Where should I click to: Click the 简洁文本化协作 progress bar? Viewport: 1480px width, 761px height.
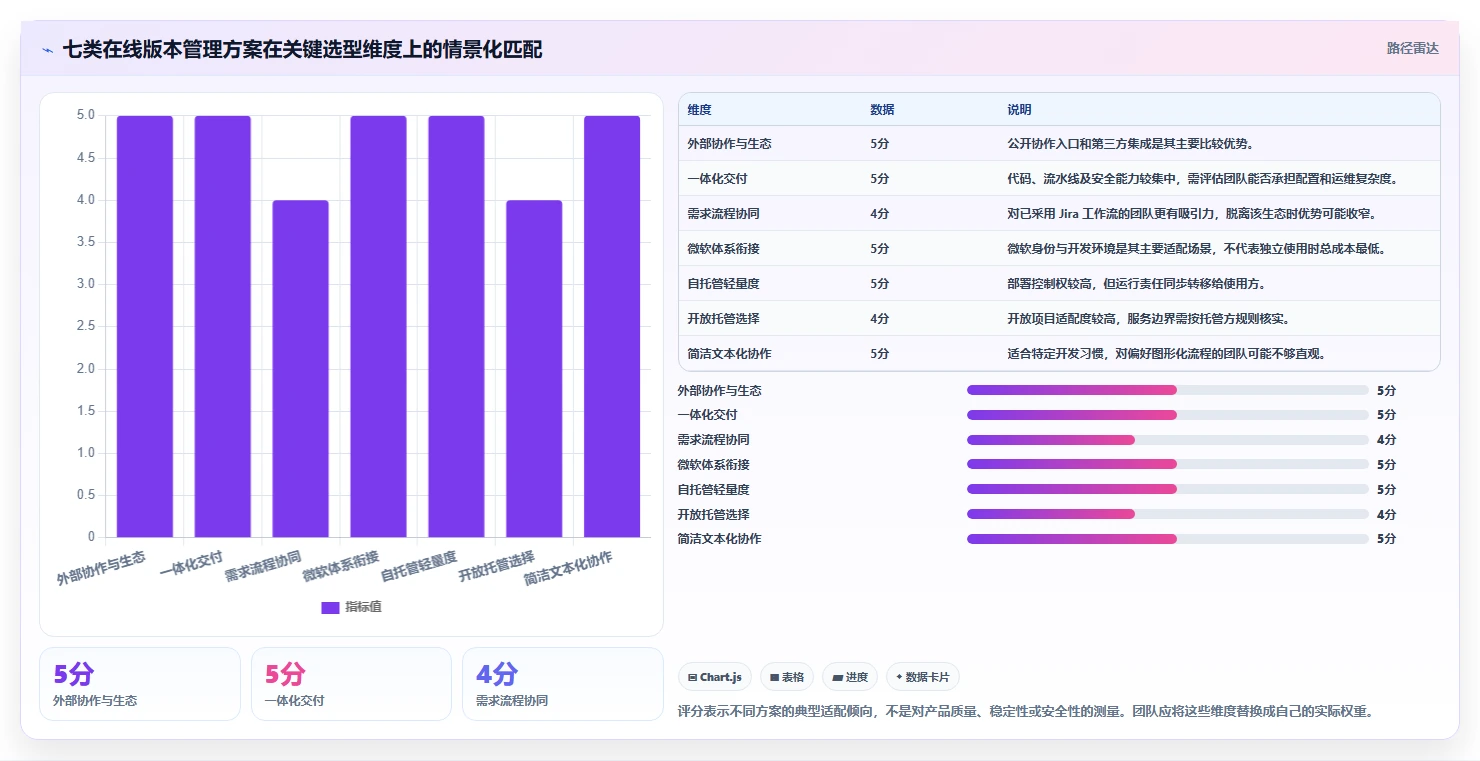point(1167,539)
